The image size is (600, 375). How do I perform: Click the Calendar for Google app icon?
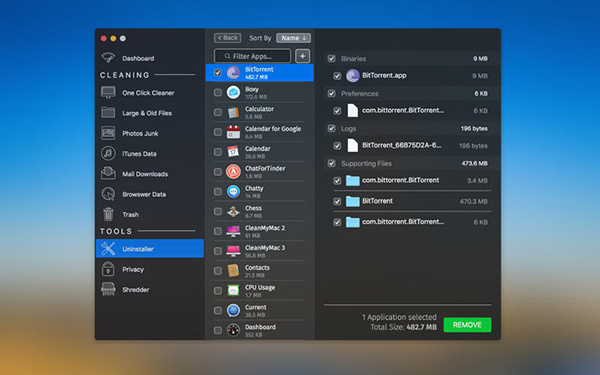233,132
